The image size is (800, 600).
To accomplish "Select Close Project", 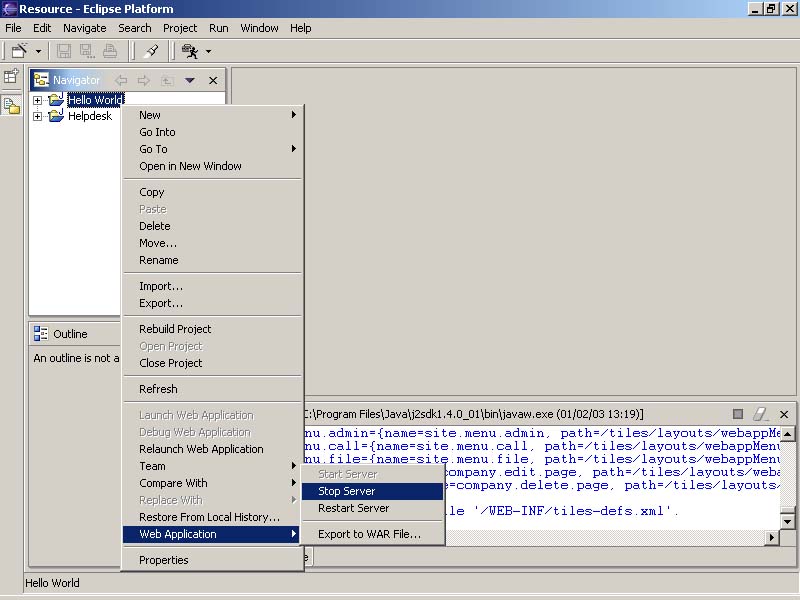I will (x=212, y=363).
